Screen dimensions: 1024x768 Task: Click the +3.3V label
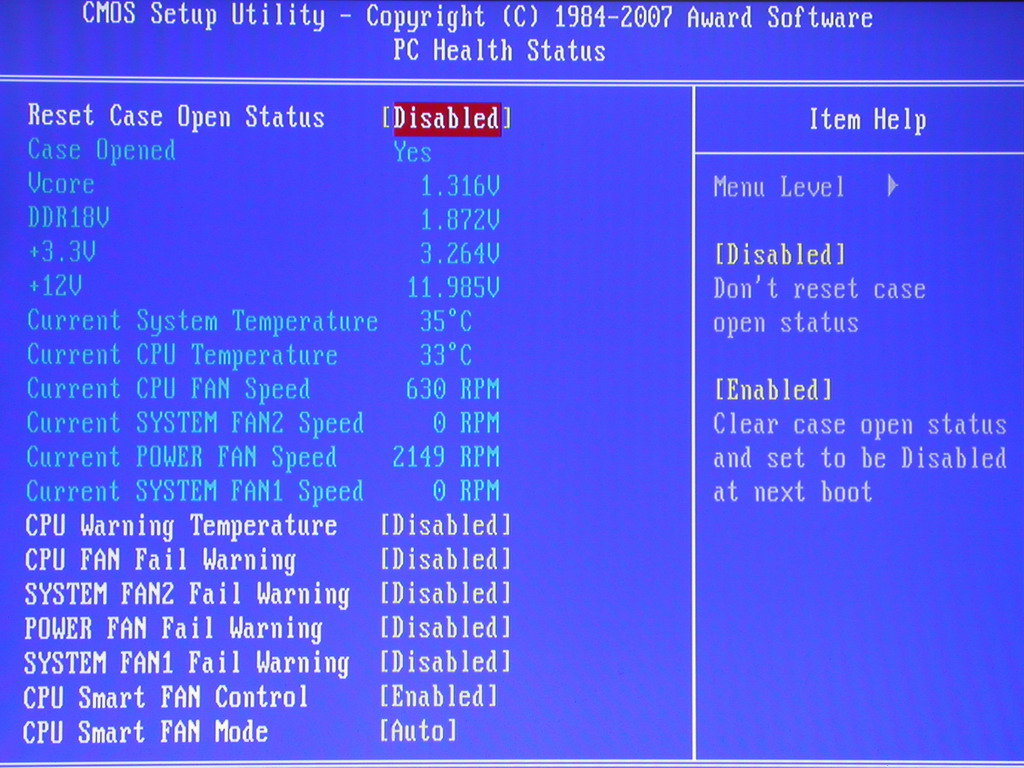click(61, 252)
